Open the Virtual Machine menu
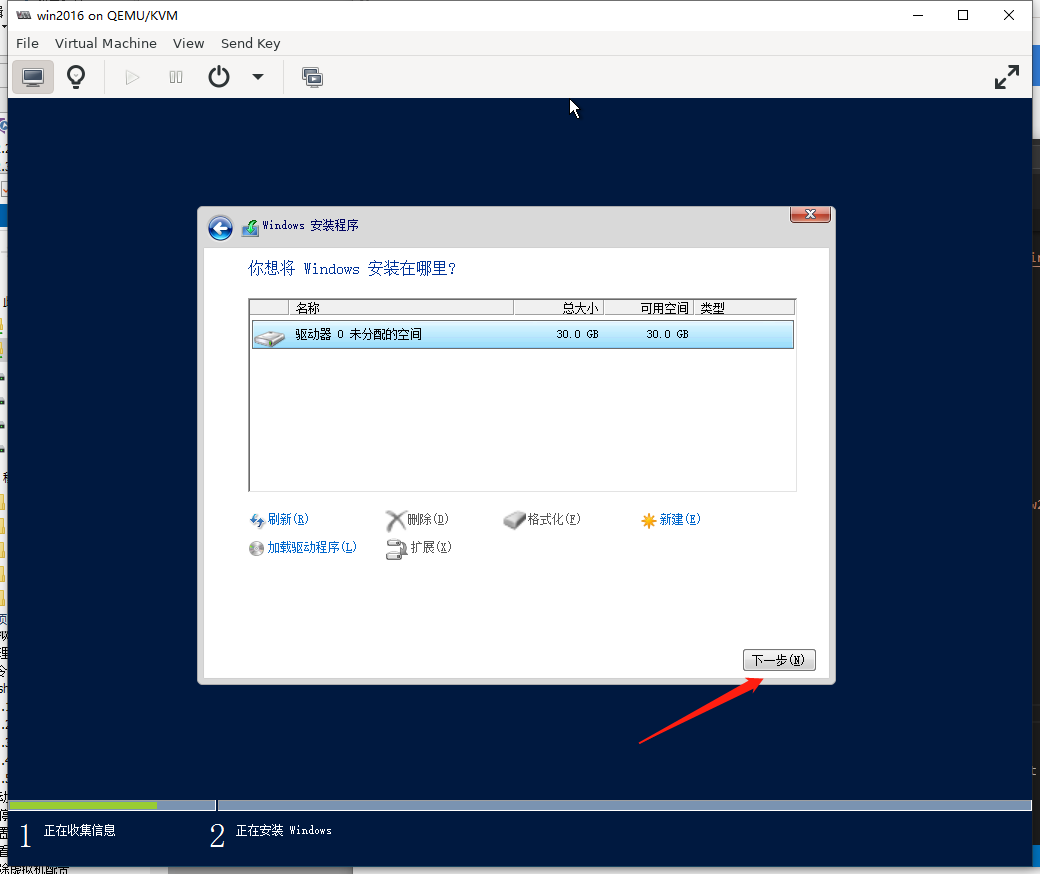This screenshot has width=1040, height=874. pyautogui.click(x=105, y=43)
